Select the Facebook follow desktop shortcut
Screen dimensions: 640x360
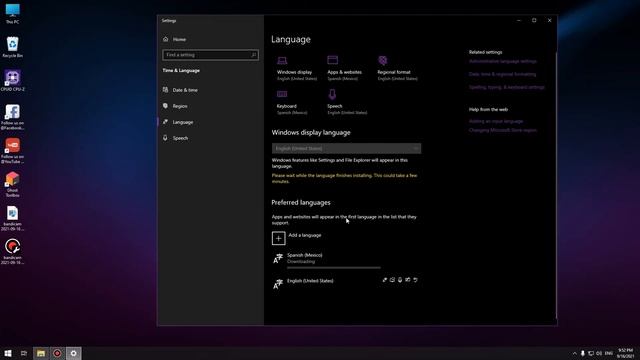(x=13, y=117)
